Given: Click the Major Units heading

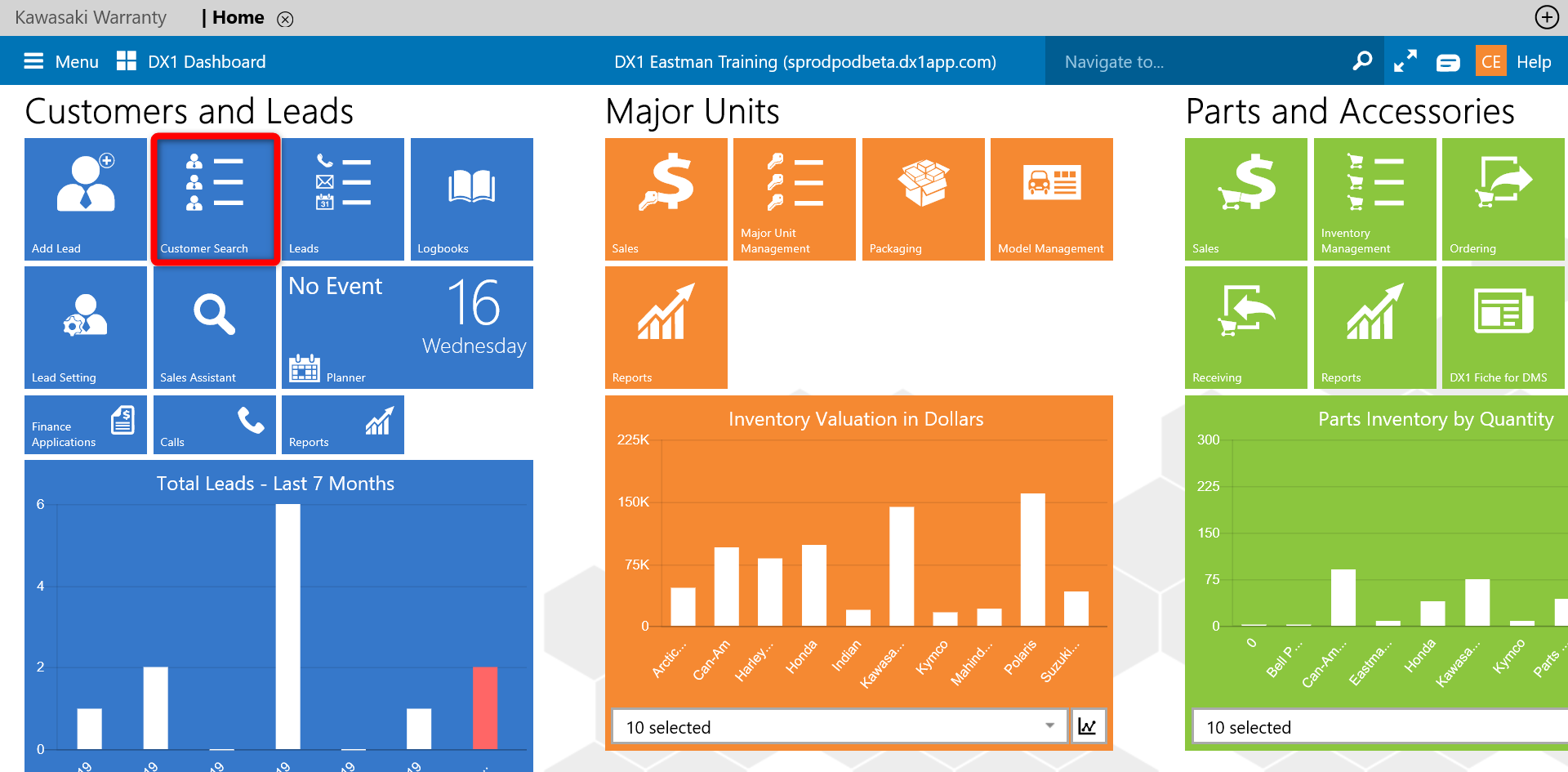Looking at the screenshot, I should tap(693, 111).
